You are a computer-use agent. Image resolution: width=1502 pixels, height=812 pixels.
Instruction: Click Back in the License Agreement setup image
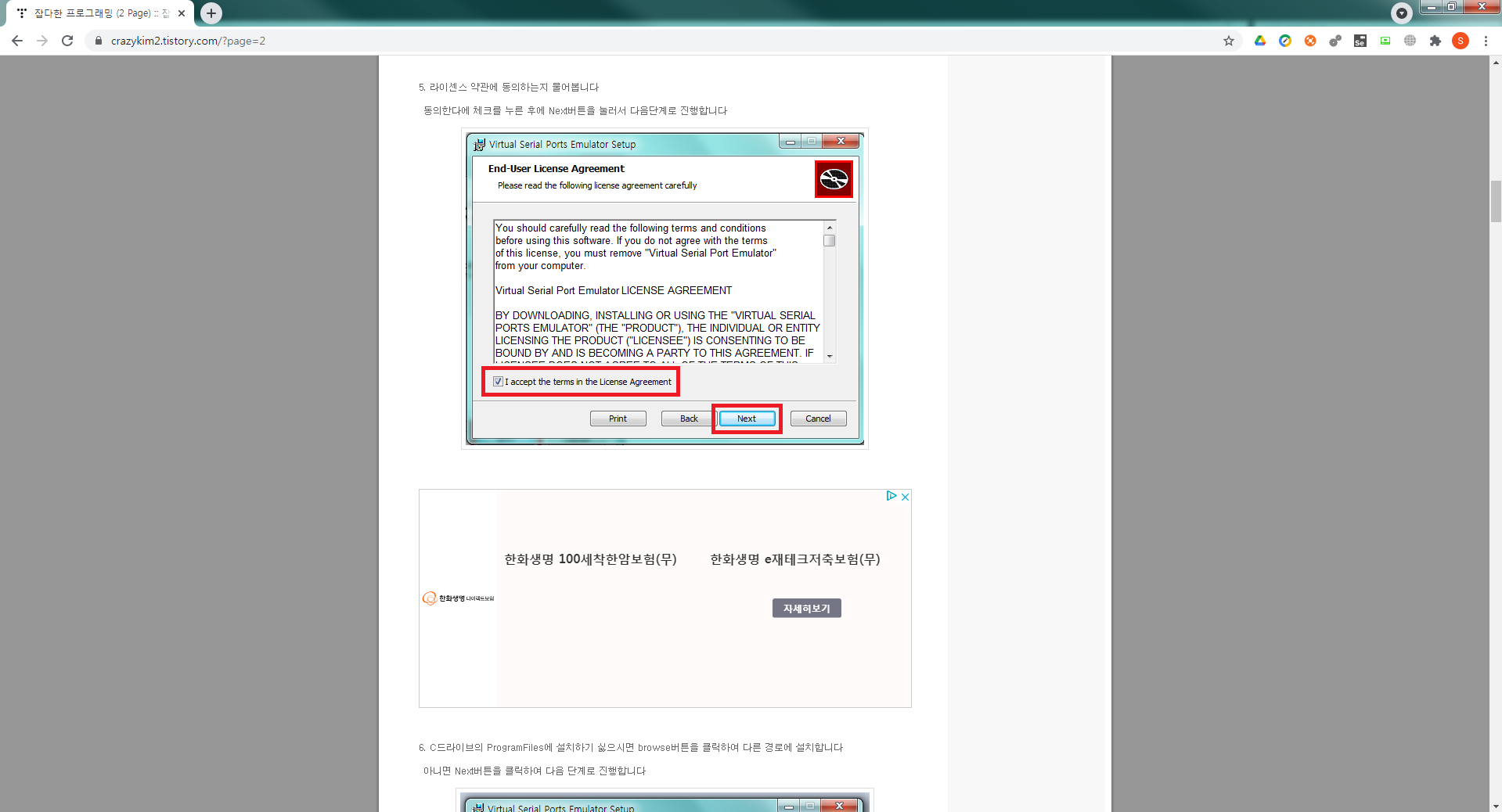tap(689, 419)
